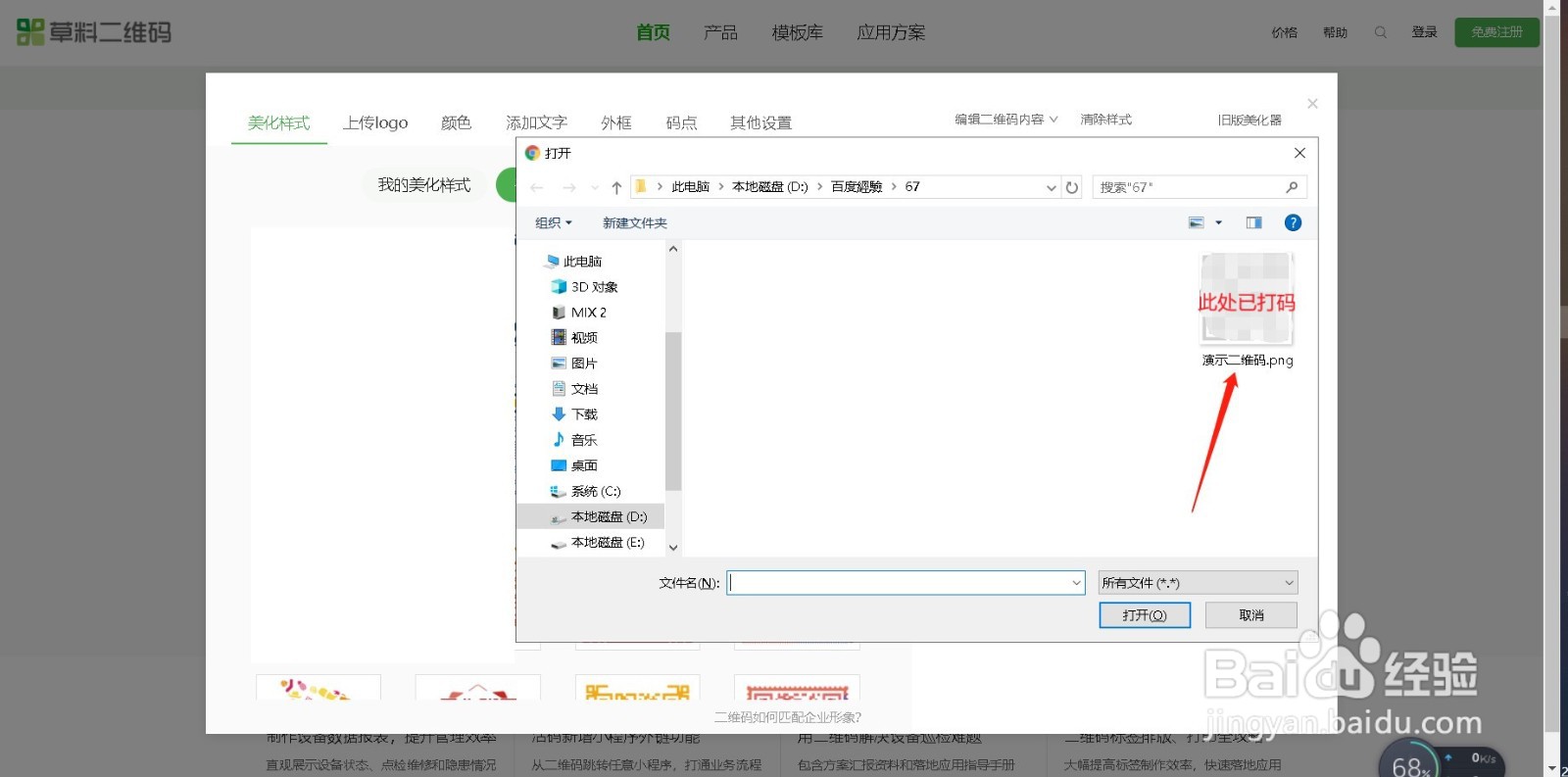Image resolution: width=1568 pixels, height=777 pixels.
Task: Open the 桌面 folder in the sidebar
Action: (584, 465)
